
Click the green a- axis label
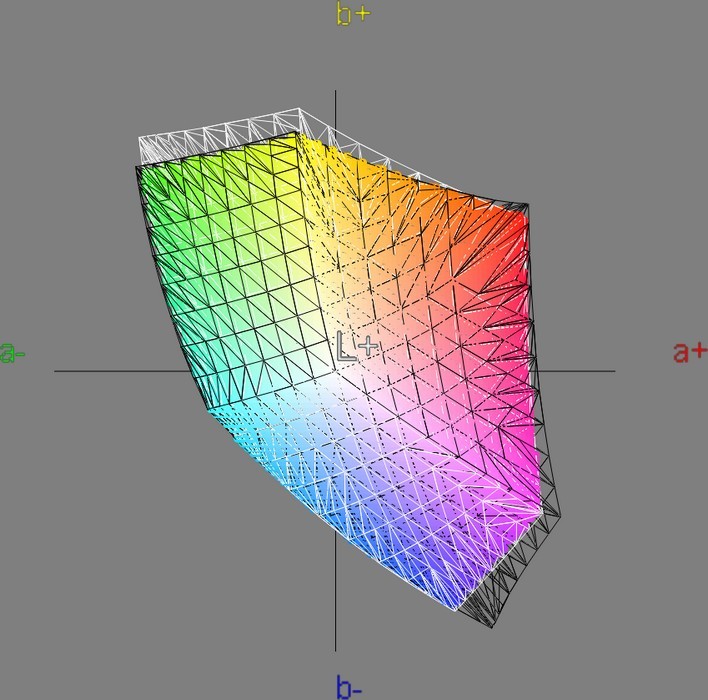point(12,353)
